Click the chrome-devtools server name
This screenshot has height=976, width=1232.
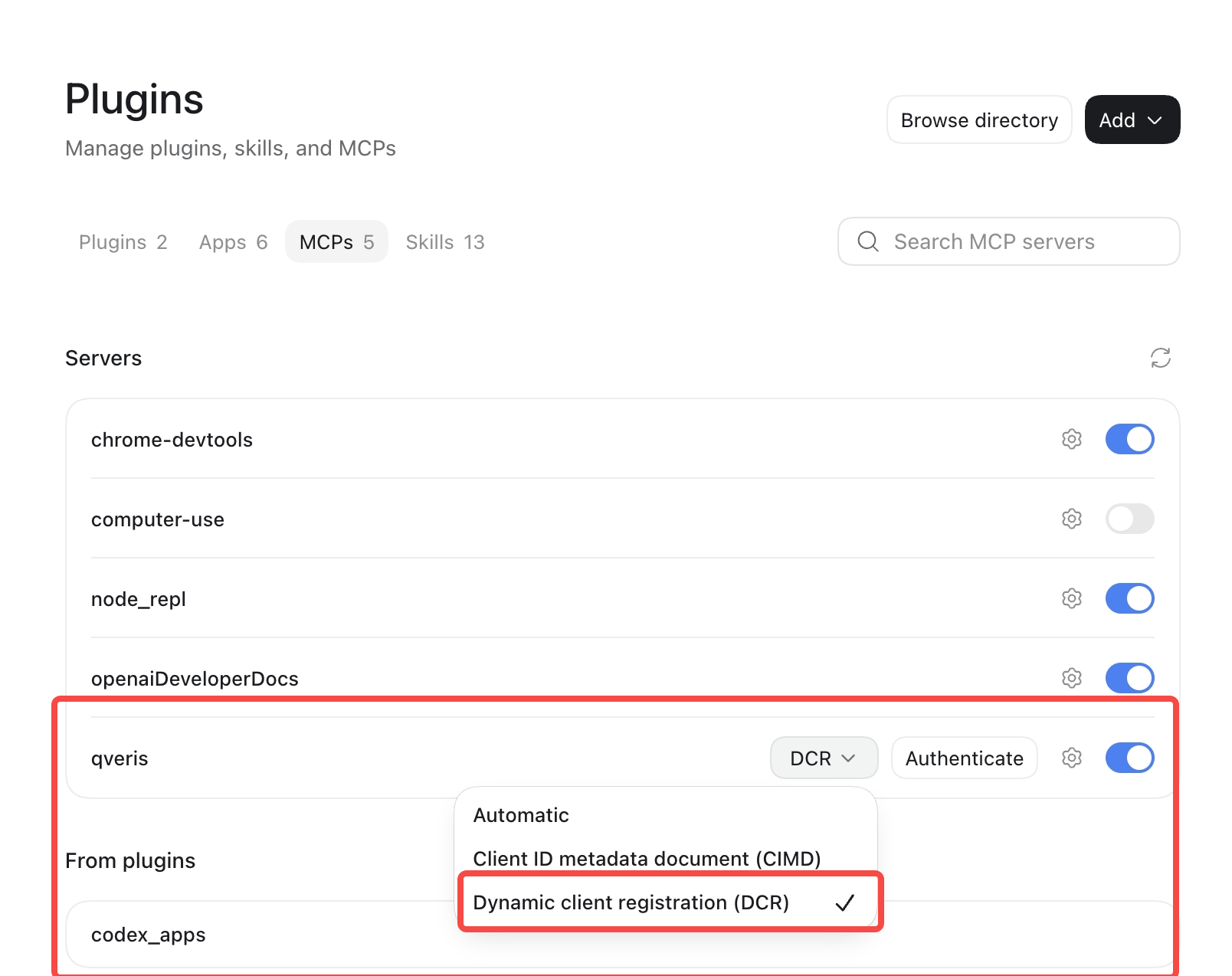[x=172, y=440]
